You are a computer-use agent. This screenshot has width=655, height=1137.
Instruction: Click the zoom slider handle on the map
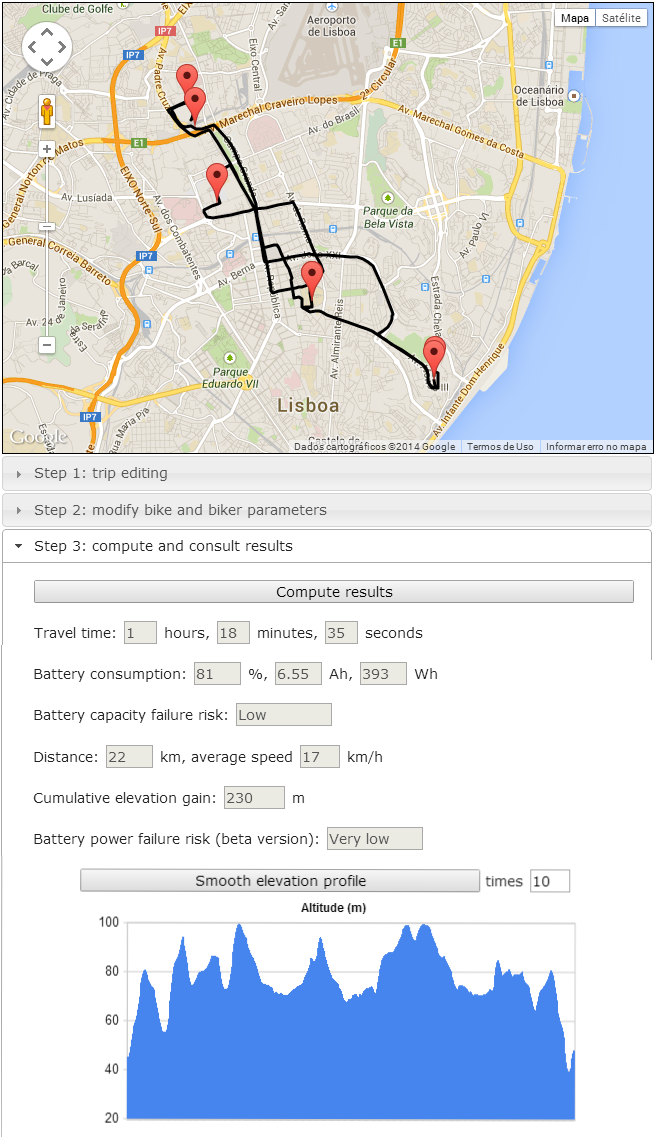click(47, 227)
